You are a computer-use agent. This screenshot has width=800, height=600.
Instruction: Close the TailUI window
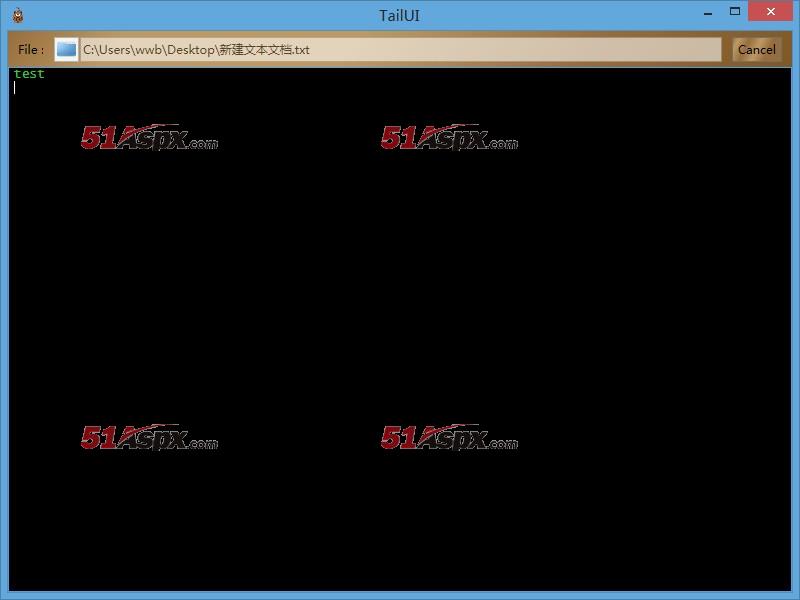pos(770,11)
